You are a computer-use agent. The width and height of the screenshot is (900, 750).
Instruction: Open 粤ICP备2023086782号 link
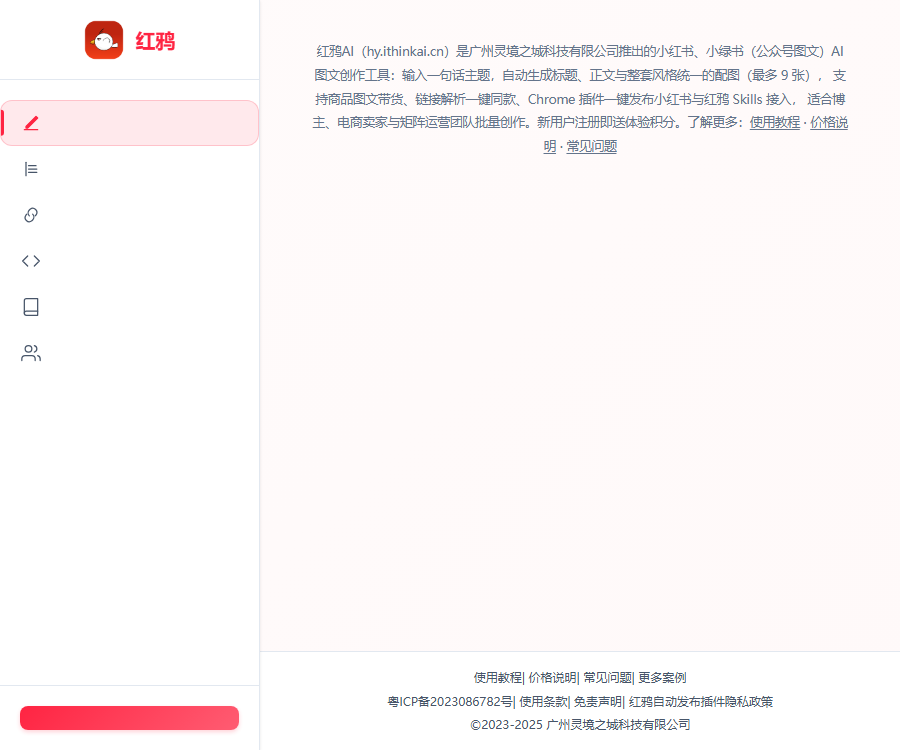click(x=449, y=701)
